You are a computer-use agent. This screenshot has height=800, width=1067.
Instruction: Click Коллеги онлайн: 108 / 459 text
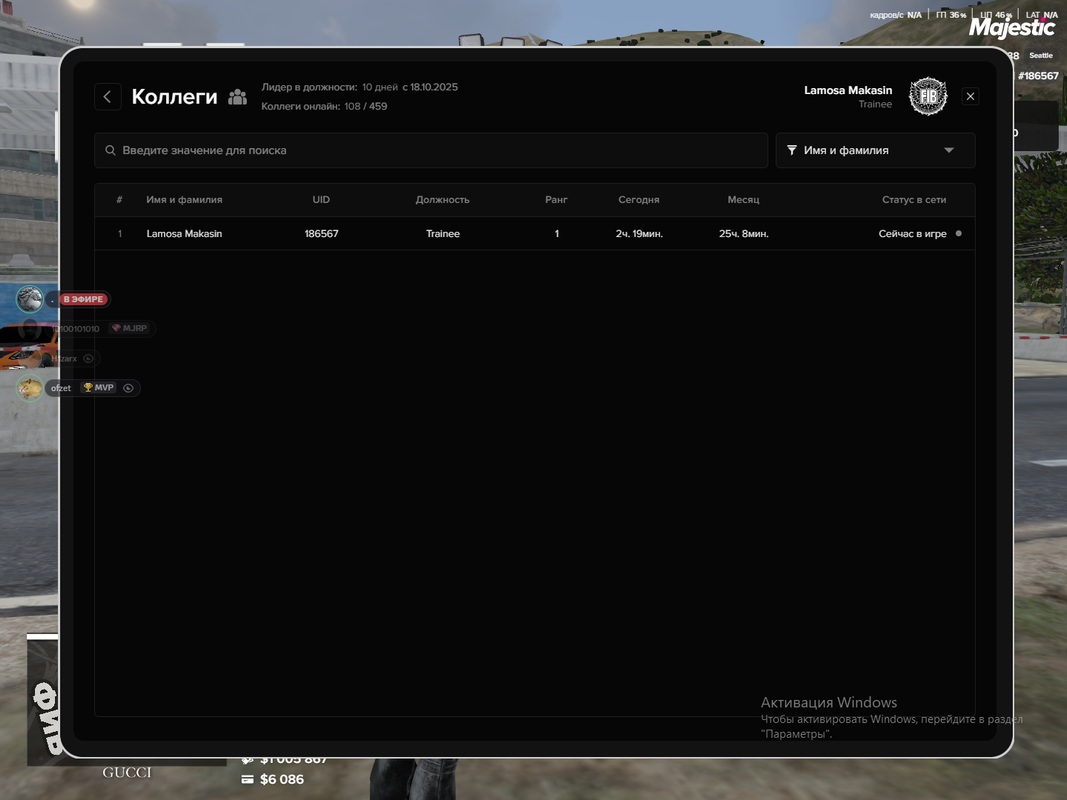click(x=324, y=106)
